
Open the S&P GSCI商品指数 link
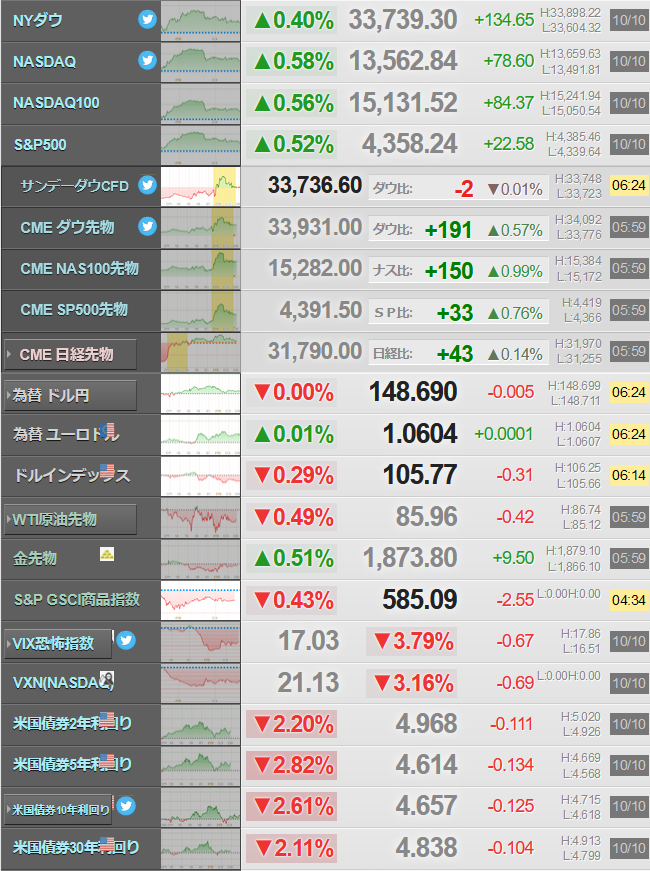pos(77,599)
